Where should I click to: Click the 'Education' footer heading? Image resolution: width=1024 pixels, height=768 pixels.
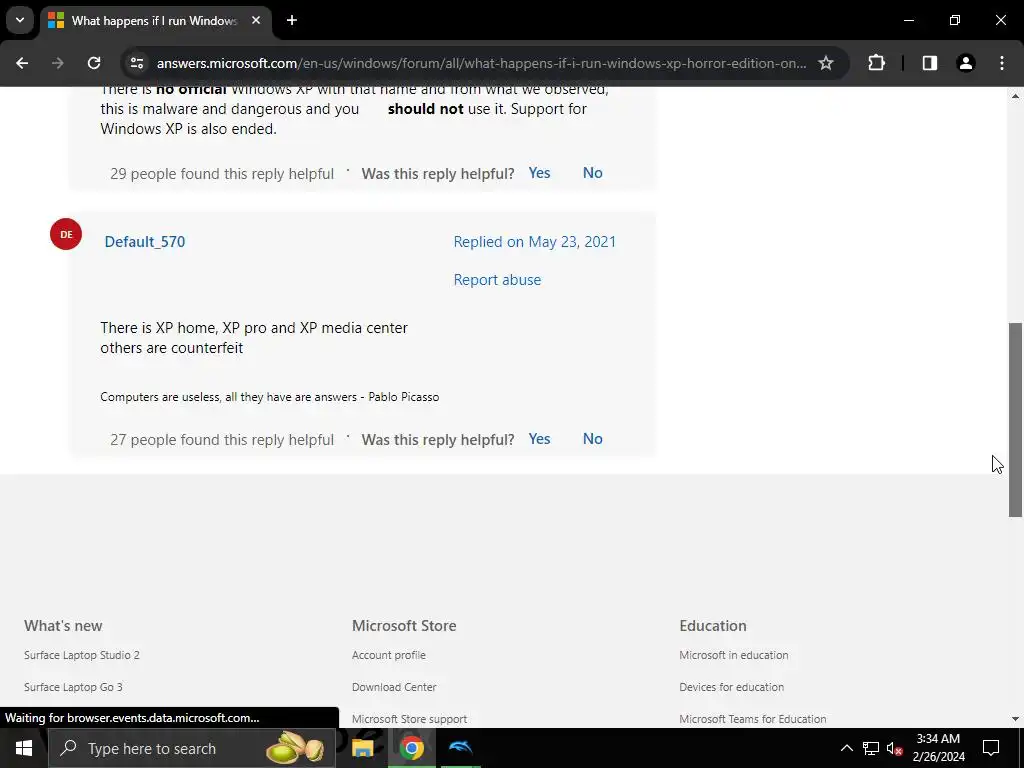712,626
